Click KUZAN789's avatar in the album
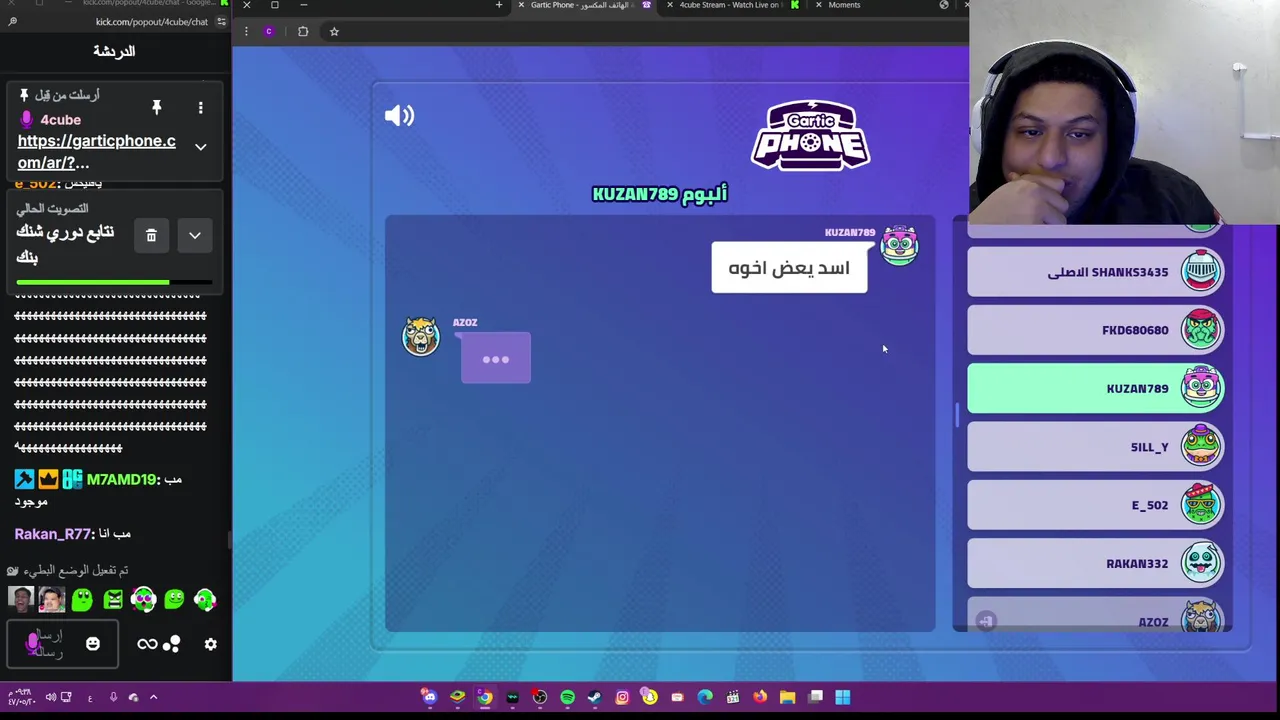Image resolution: width=1280 pixels, height=720 pixels. (899, 245)
